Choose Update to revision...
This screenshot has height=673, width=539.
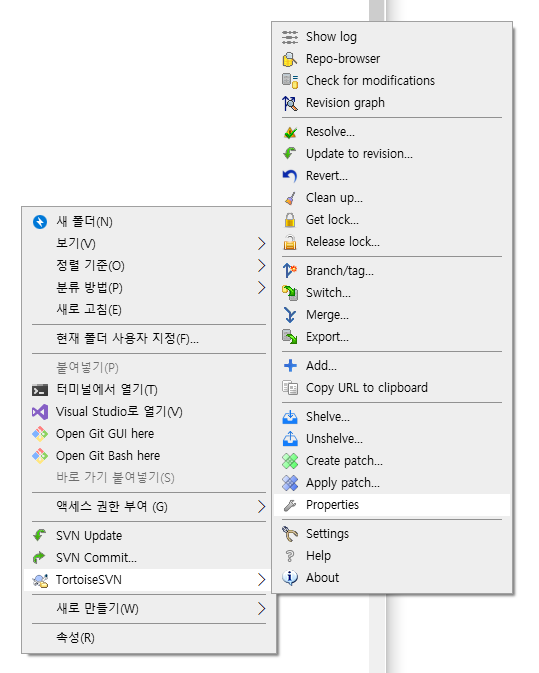(x=392, y=154)
